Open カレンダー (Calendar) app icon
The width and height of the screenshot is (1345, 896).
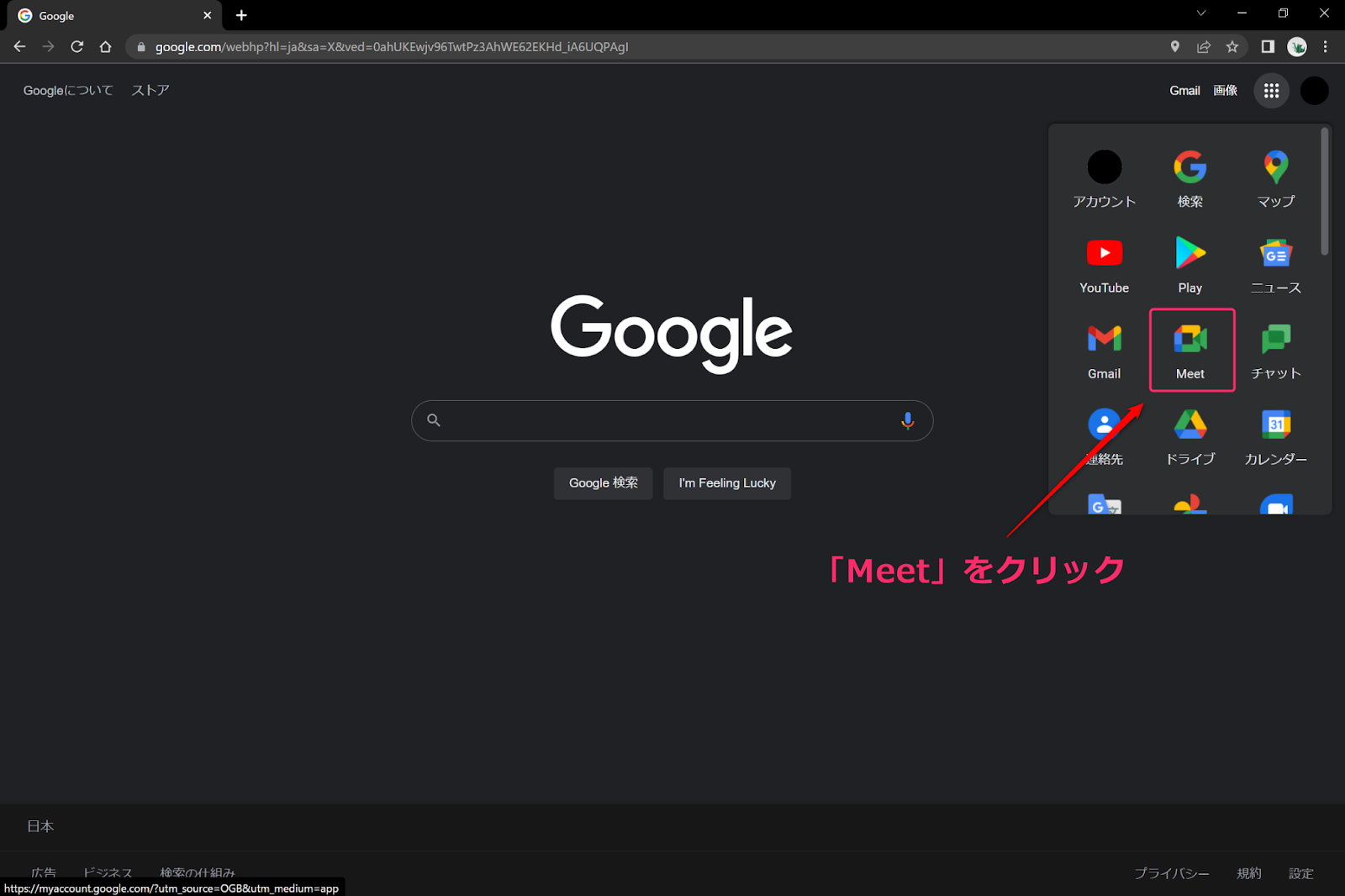coord(1276,435)
